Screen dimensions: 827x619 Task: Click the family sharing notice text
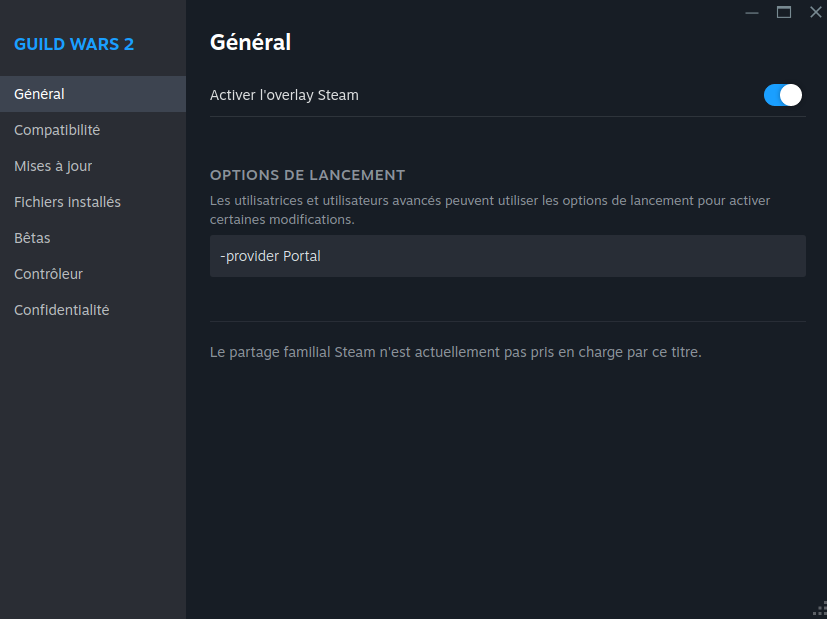pyautogui.click(x=456, y=352)
